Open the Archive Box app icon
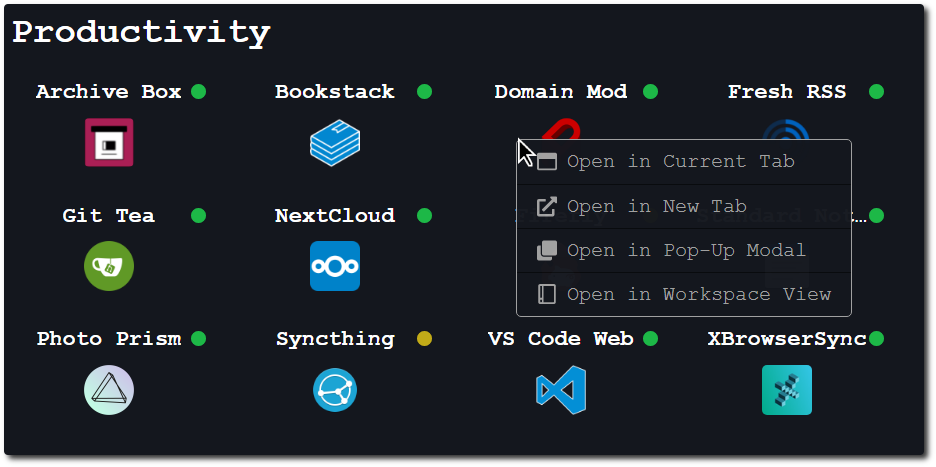Screen dimensions: 936x467 109,142
